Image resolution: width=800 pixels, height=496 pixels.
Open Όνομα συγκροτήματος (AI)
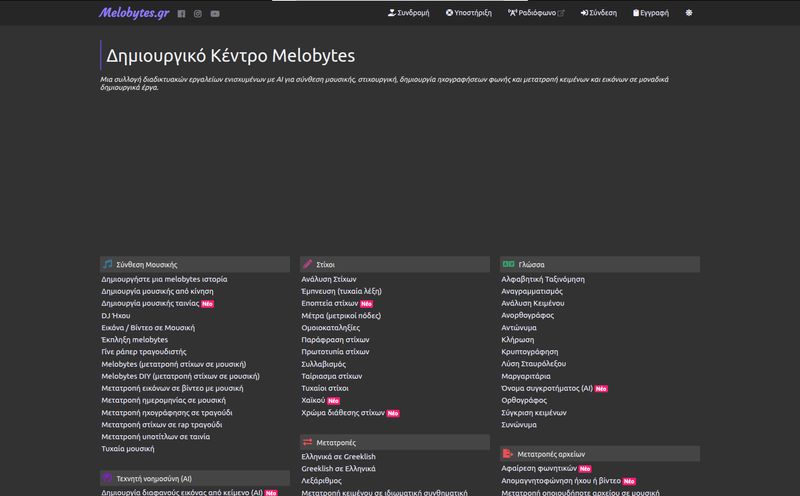547,388
